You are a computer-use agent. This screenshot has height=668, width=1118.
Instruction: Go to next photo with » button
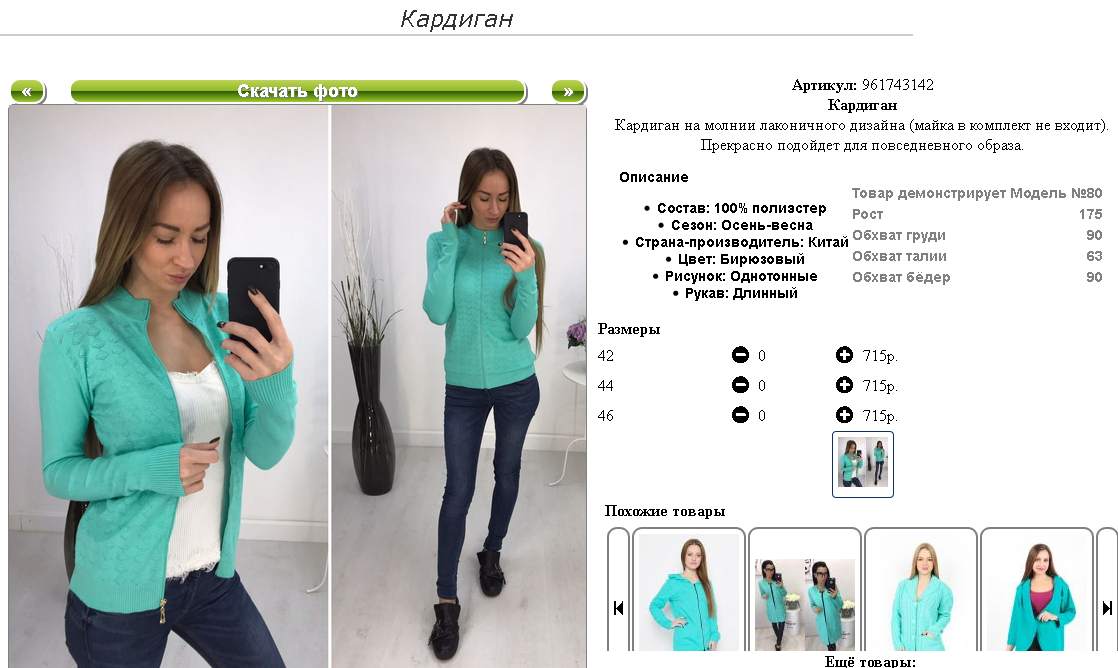(568, 91)
